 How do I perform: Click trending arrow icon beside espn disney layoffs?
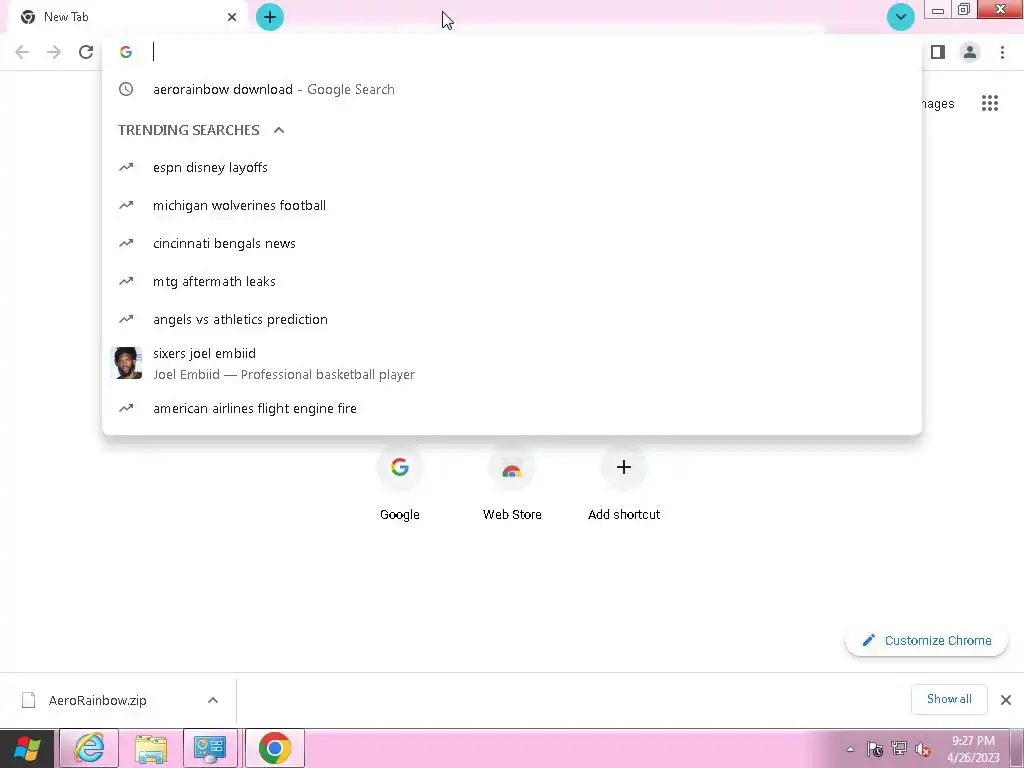click(126, 168)
